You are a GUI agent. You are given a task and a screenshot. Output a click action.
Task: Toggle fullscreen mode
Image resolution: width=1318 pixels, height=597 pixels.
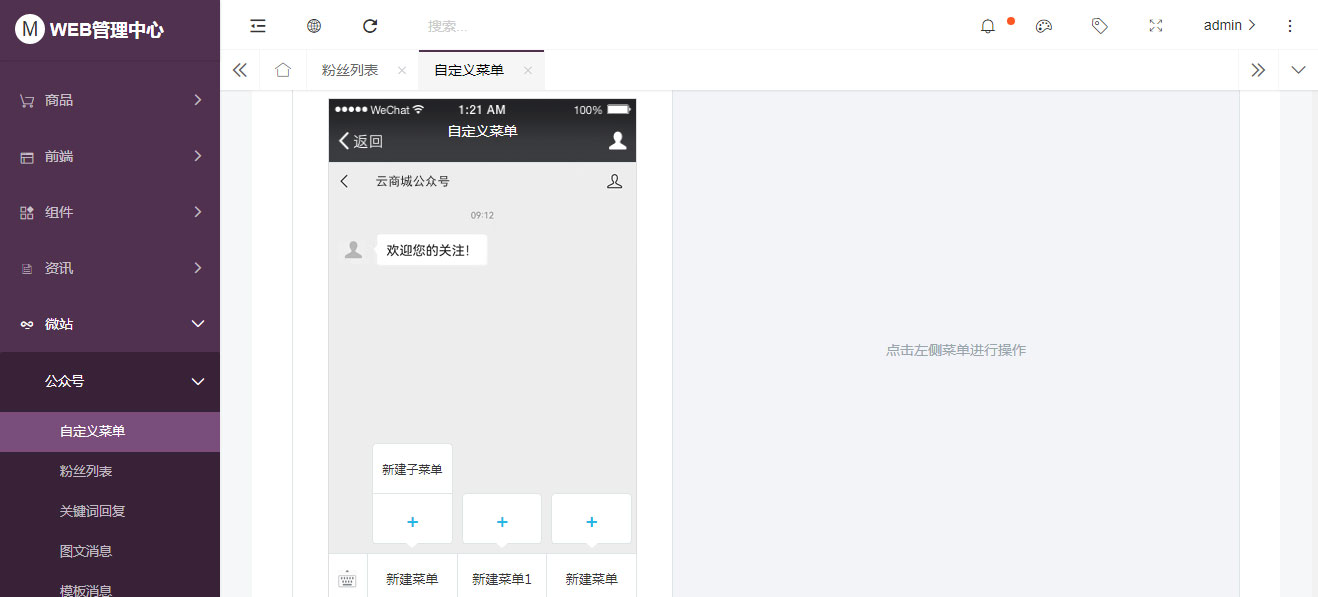(1156, 26)
